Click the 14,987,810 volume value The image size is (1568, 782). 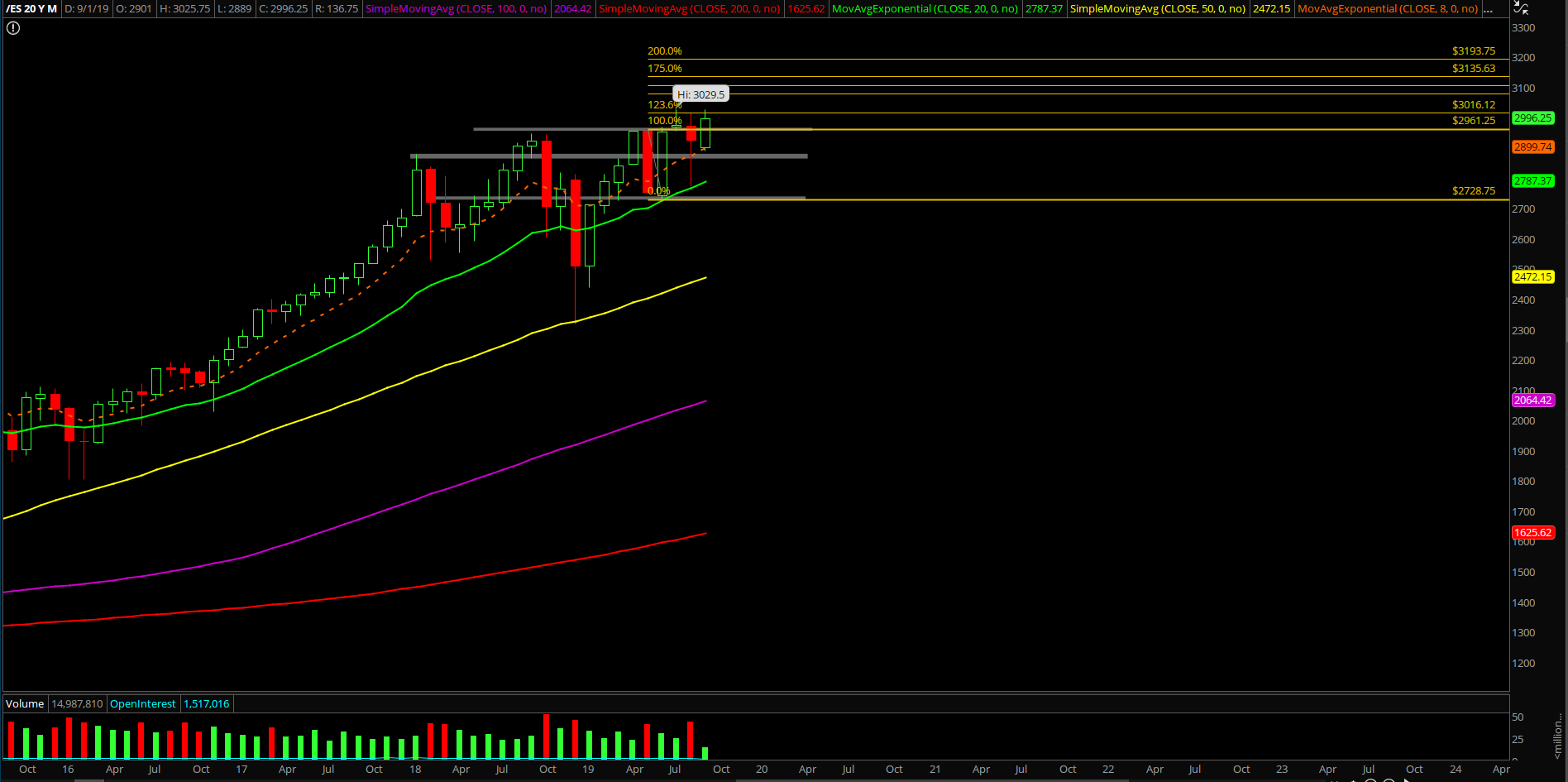click(x=77, y=704)
